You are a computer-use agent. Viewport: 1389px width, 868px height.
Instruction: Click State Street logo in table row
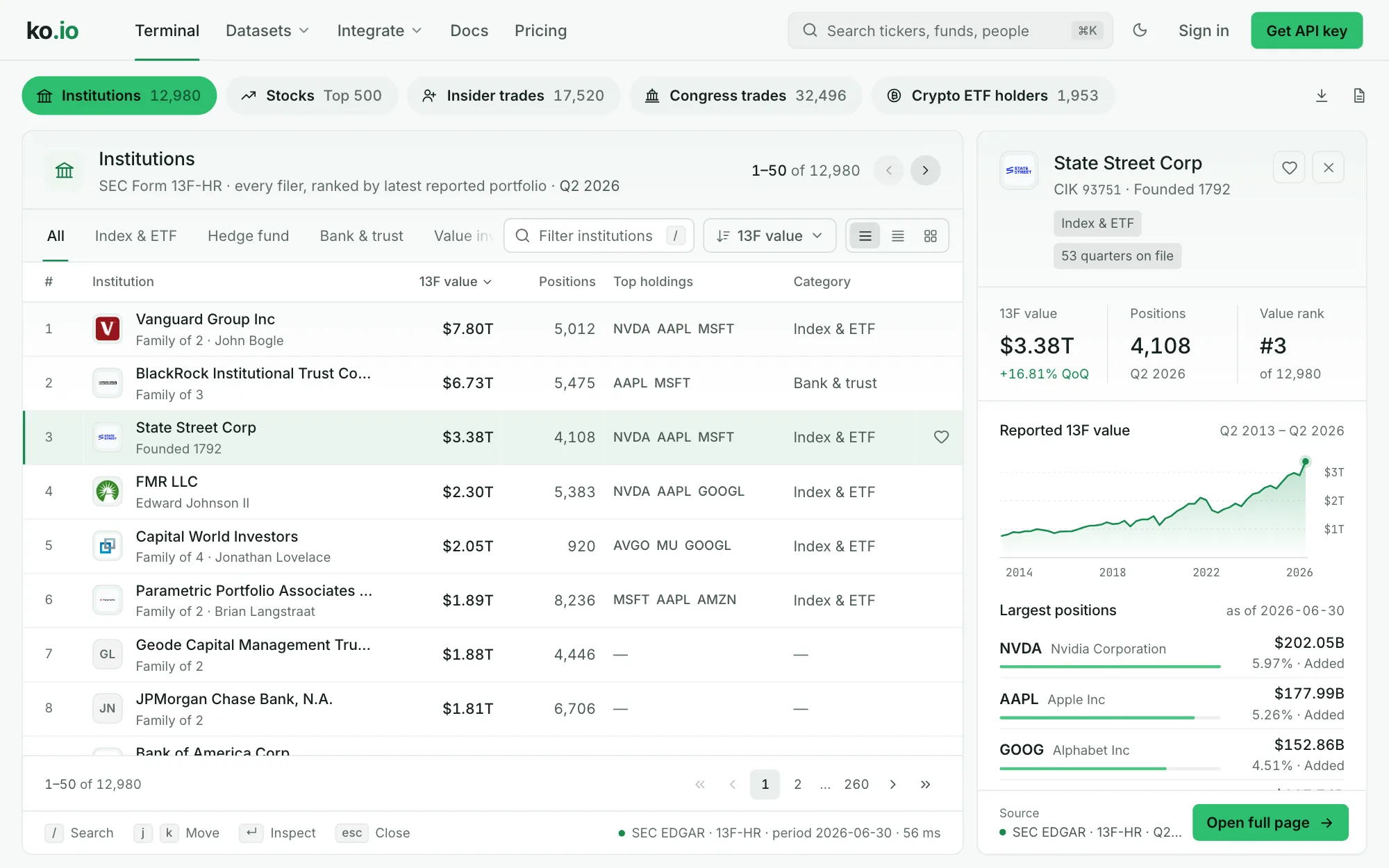coord(107,437)
